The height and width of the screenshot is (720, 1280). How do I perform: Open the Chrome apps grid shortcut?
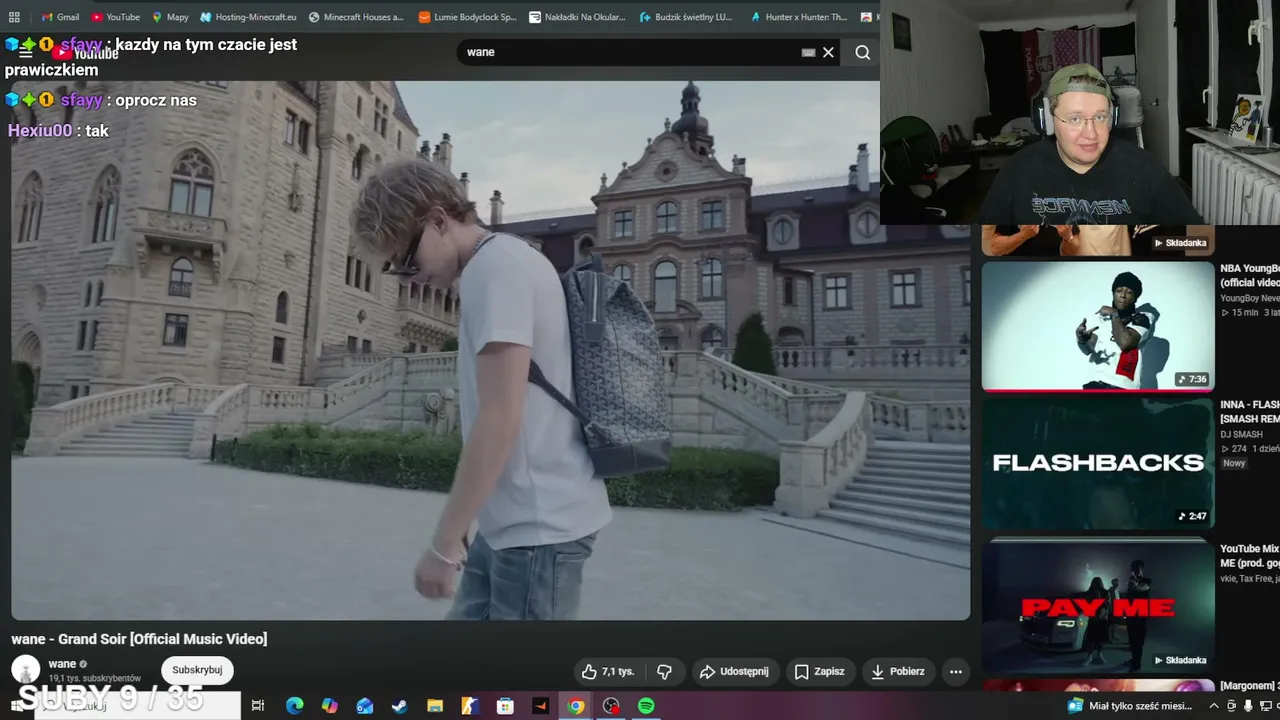point(14,17)
